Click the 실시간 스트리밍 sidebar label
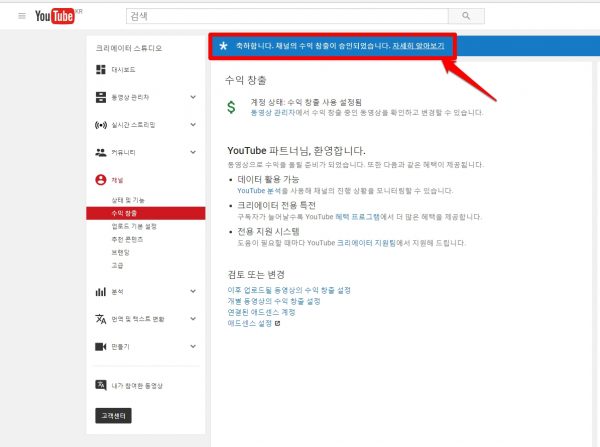The image size is (600, 447). click(x=133, y=125)
